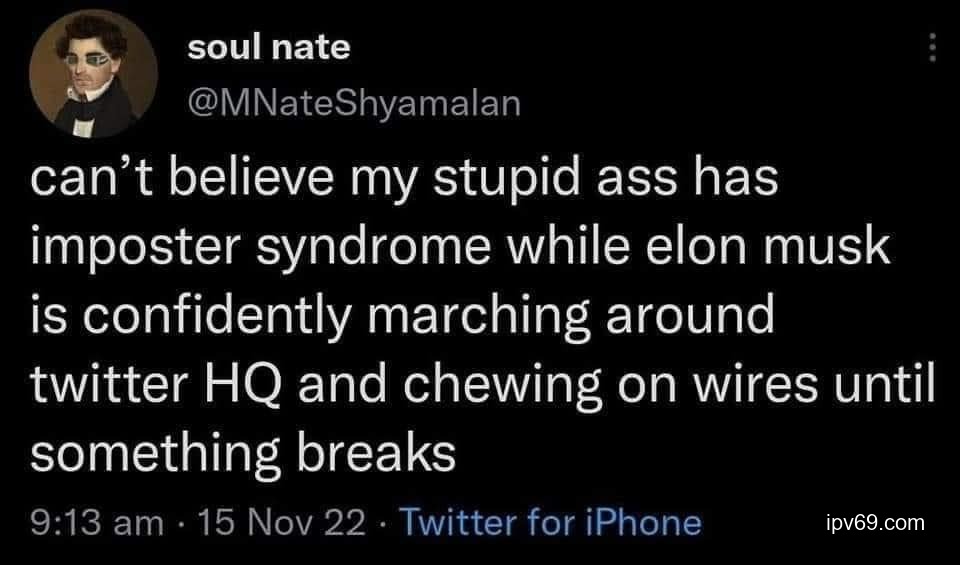Visit the @MNateShyamalan handle

[355, 103]
